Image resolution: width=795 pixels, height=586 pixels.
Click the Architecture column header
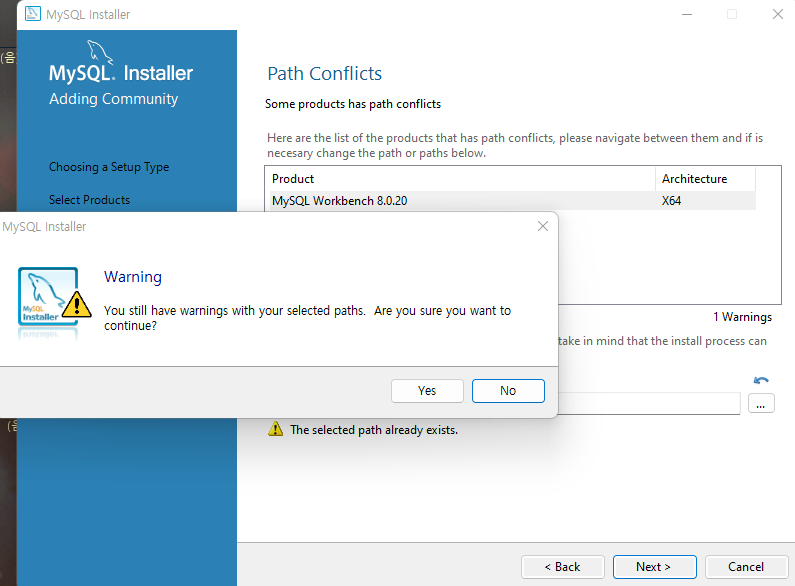pyautogui.click(x=705, y=179)
